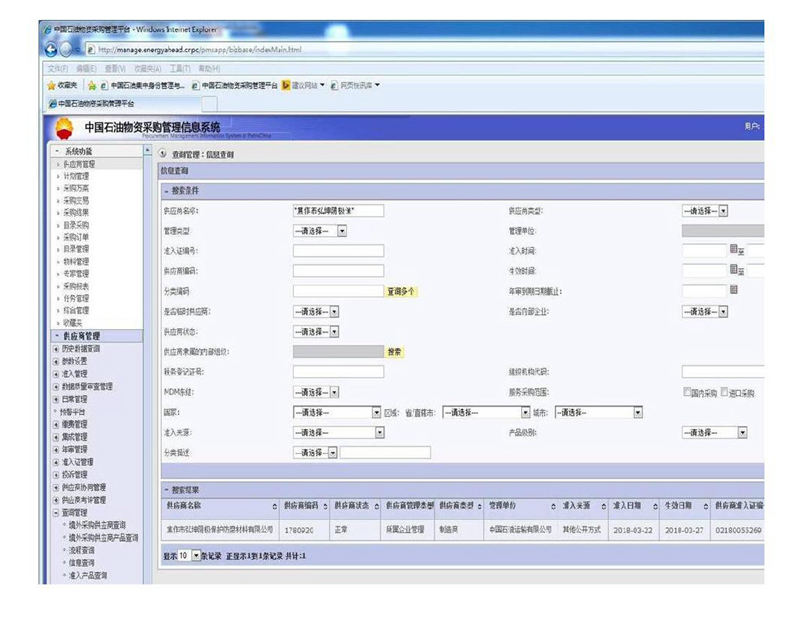Expand the 准入管理 tree node
Viewport: 800px width, 617px height.
coord(56,374)
